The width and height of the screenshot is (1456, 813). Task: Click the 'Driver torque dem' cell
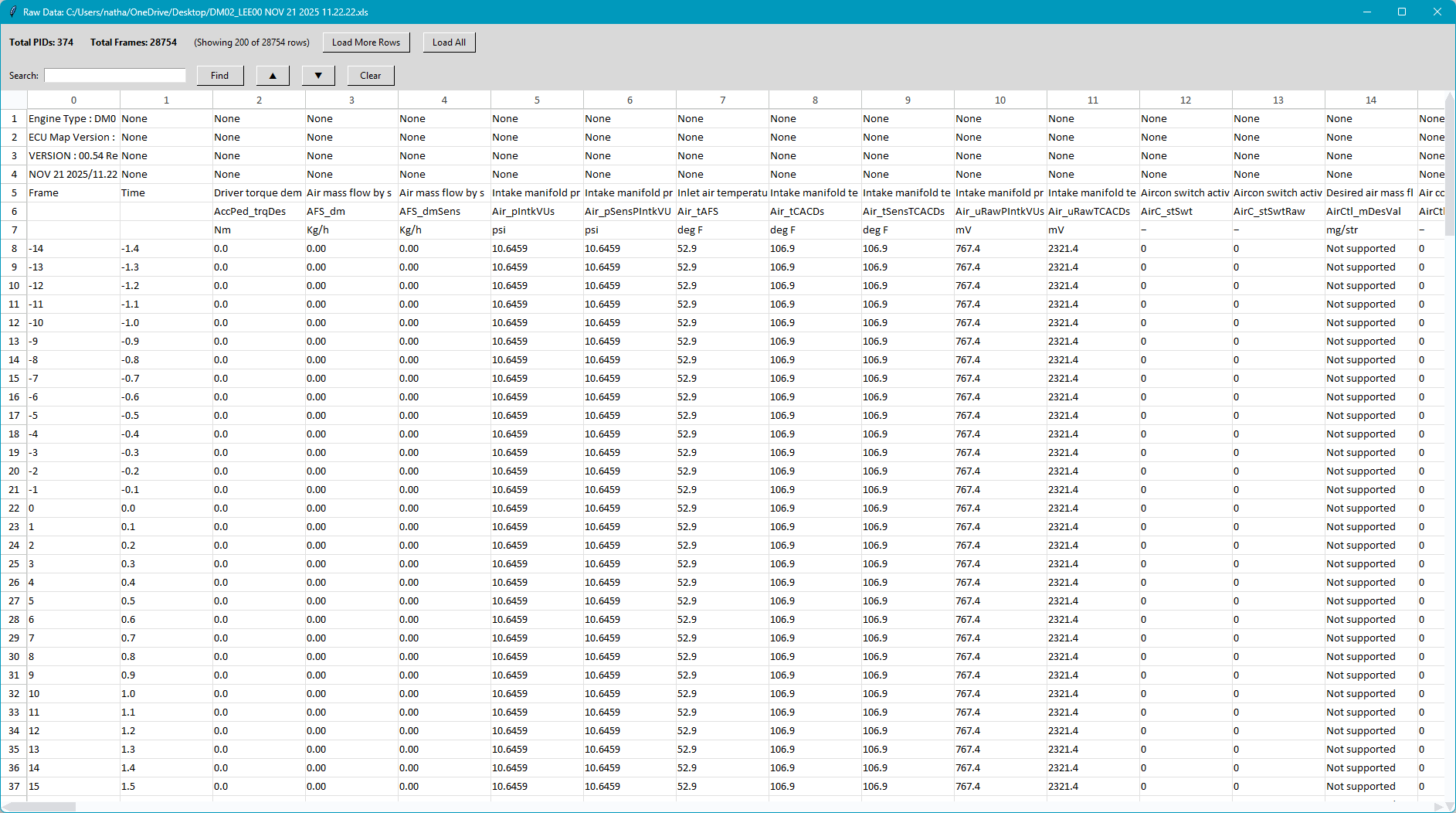(x=259, y=193)
